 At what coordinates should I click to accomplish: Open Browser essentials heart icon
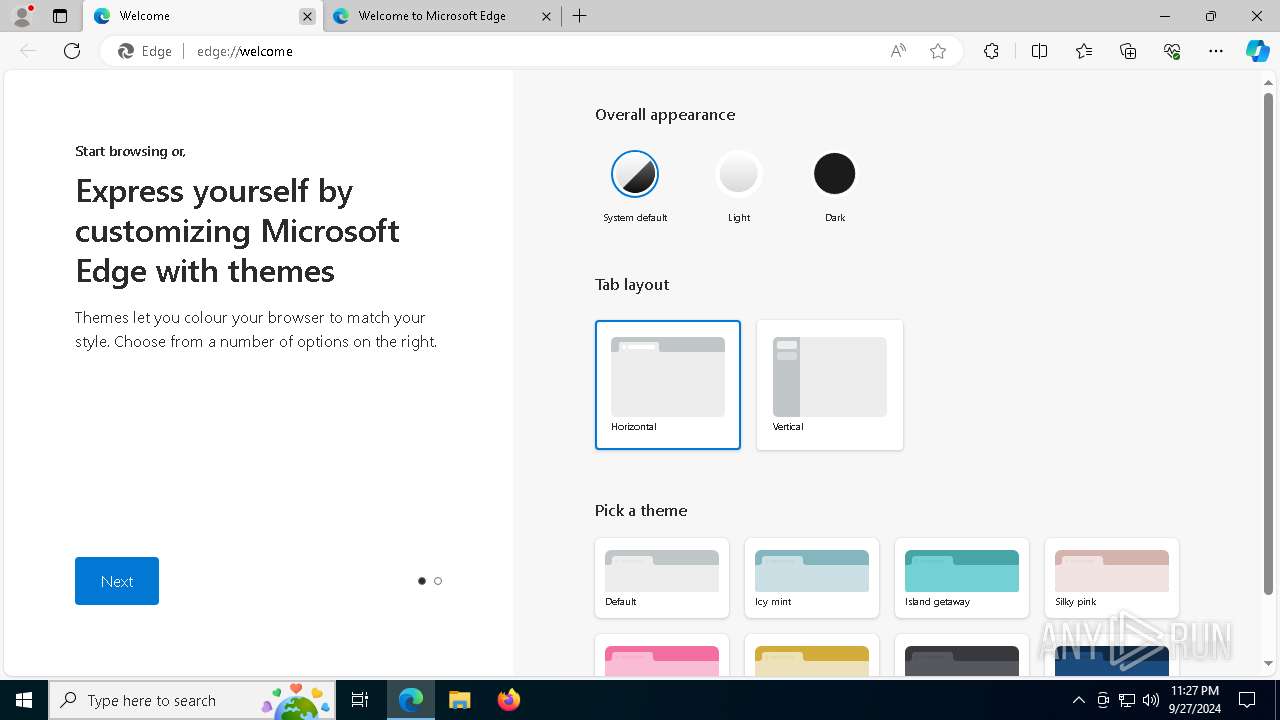[1172, 51]
